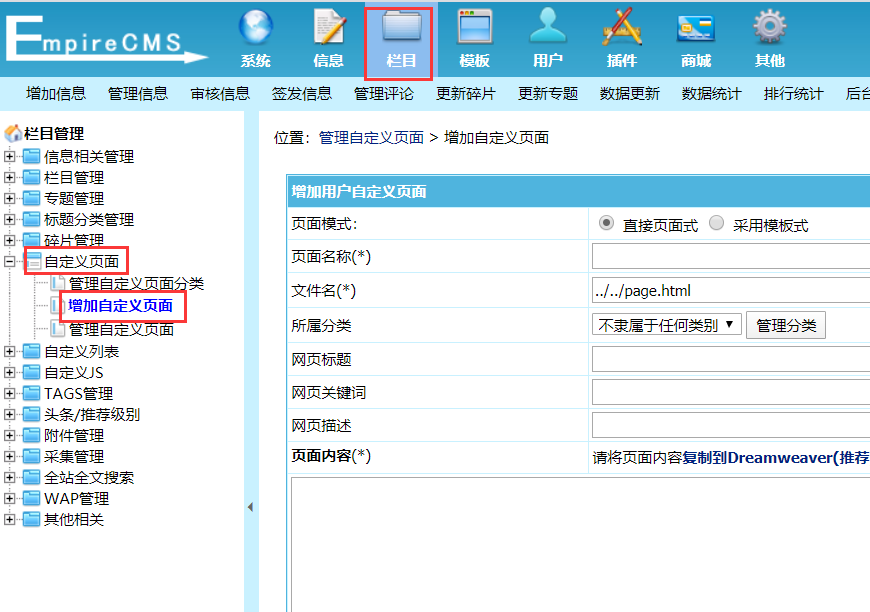Open the 管理信息 menu item

point(138,94)
